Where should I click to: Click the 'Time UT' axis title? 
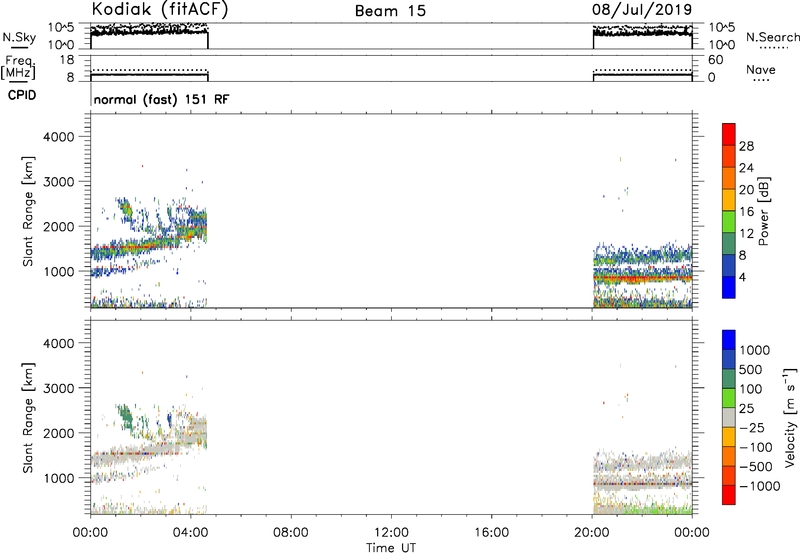point(391,547)
